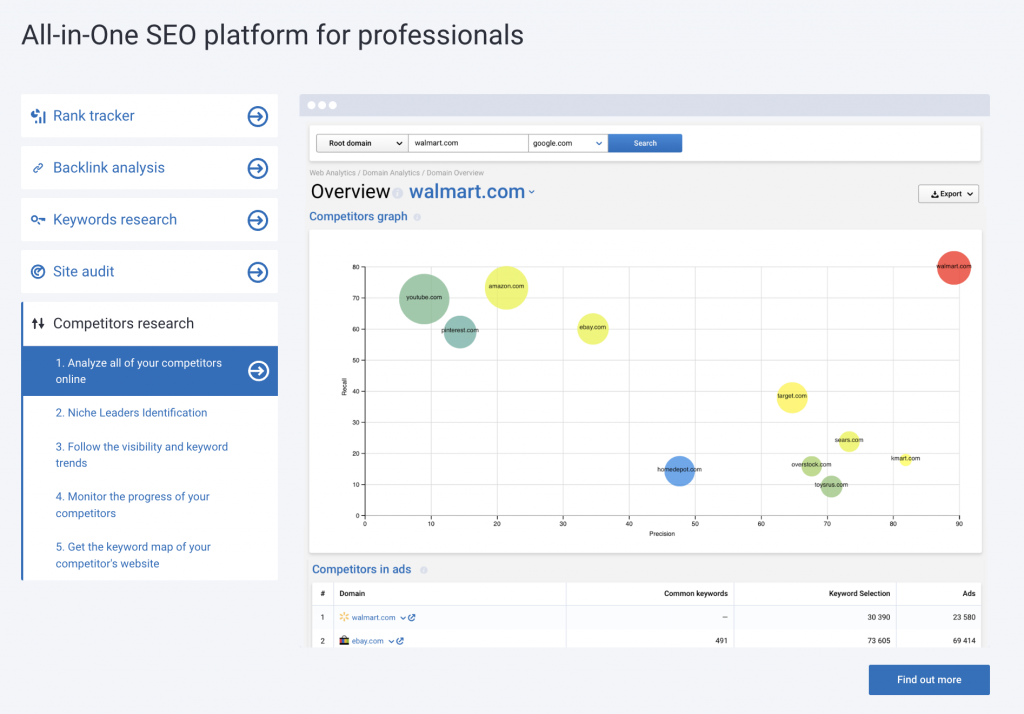
Task: Click the teal pinterest.com bubble on graph
Action: click(460, 331)
